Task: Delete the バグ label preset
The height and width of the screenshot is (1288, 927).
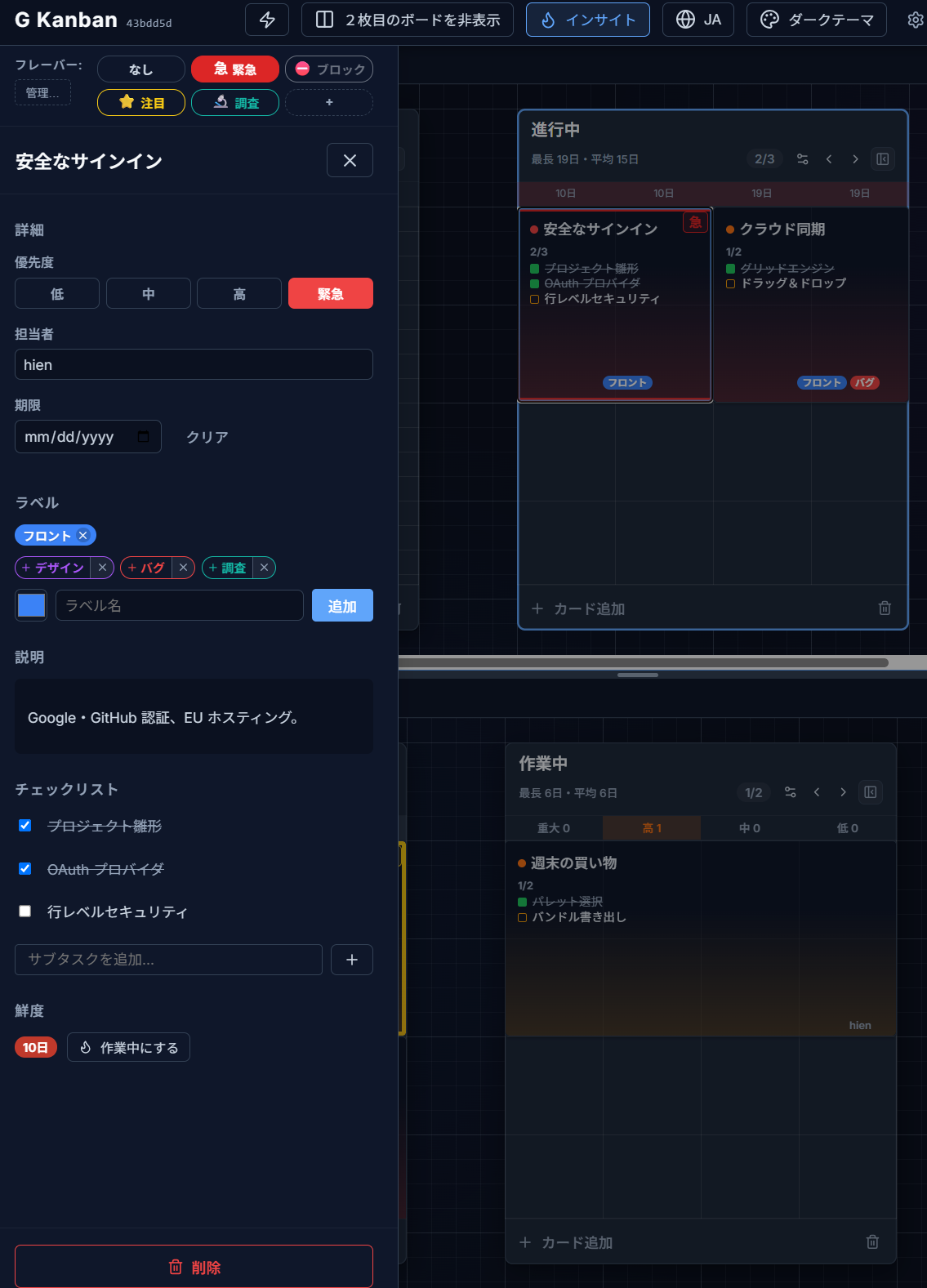Action: tap(184, 568)
